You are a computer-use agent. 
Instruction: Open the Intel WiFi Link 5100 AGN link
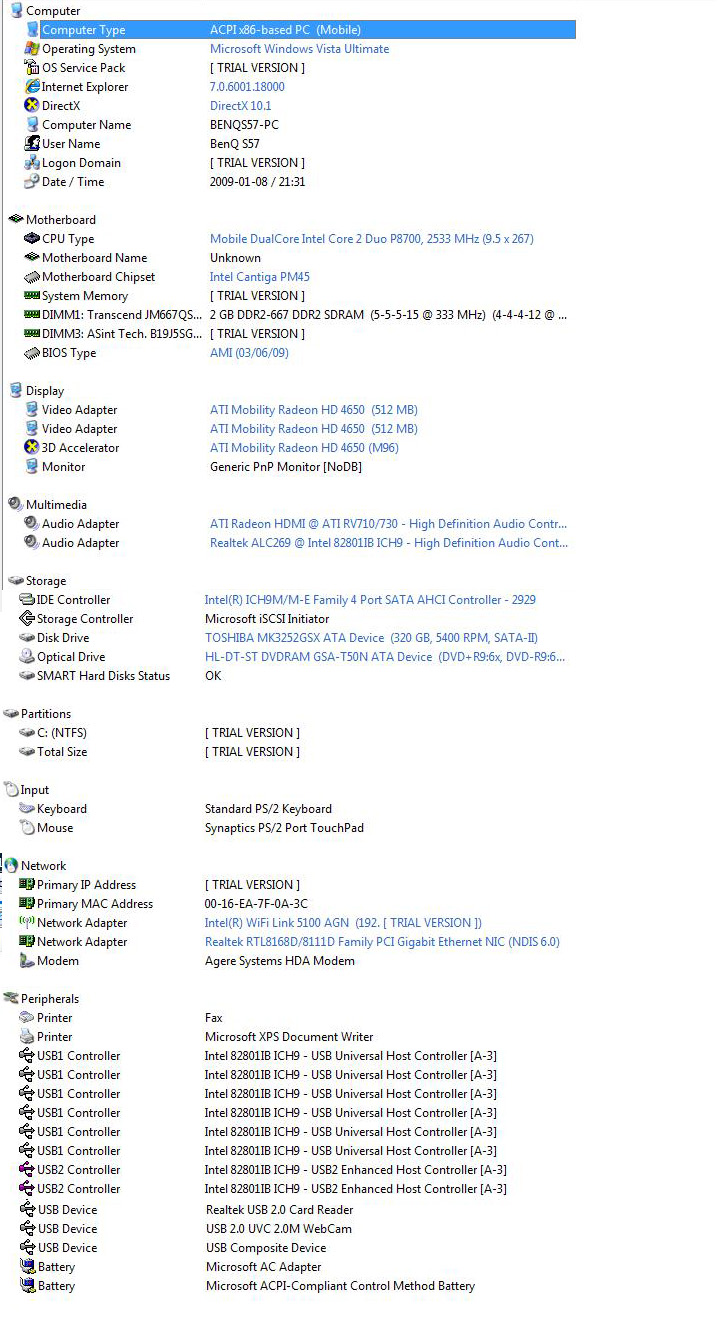343,923
